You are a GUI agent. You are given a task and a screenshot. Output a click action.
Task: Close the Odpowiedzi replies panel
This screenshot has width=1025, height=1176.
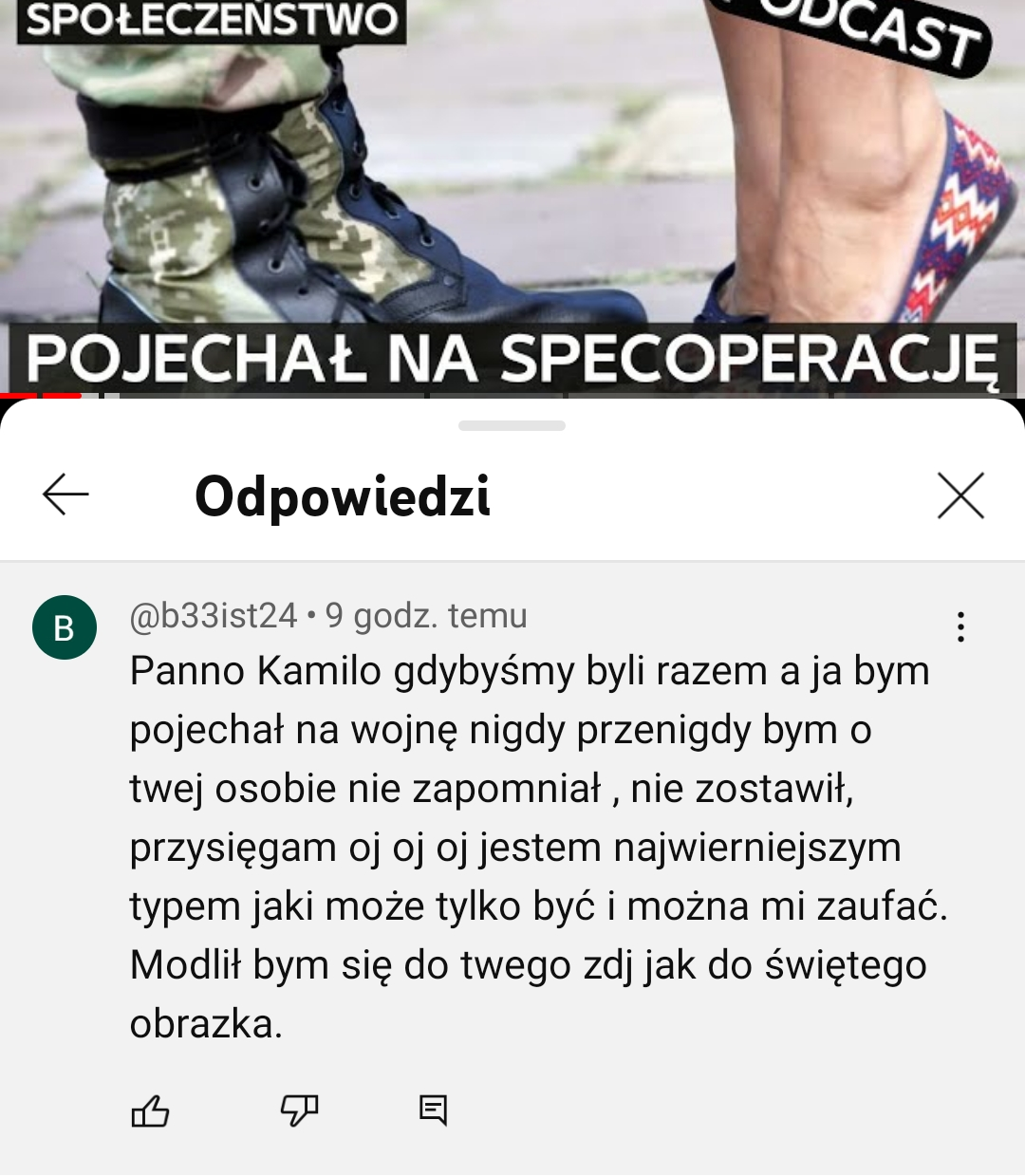click(960, 495)
